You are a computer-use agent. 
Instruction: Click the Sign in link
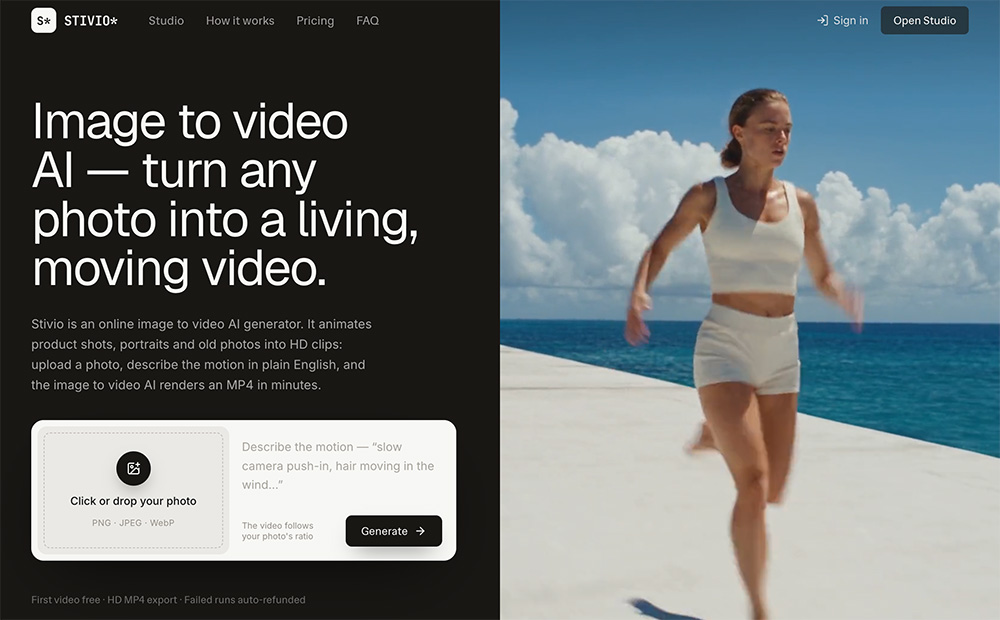[x=842, y=20]
